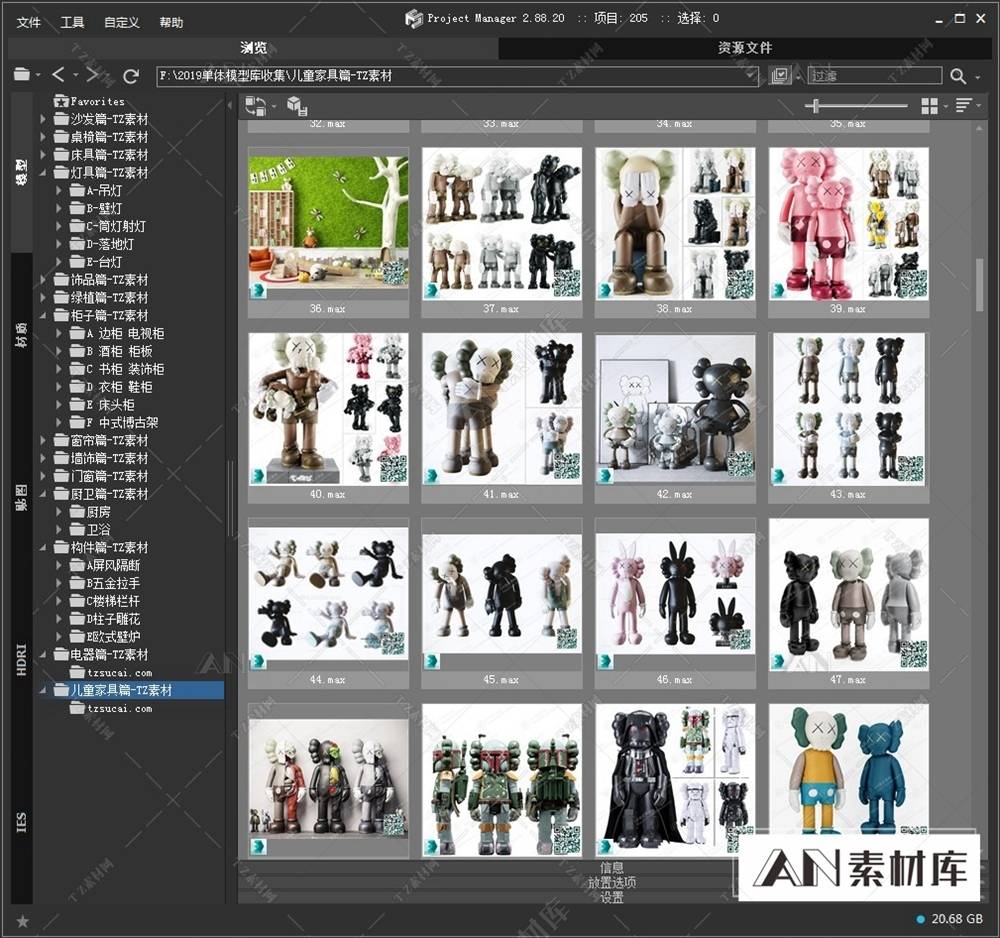This screenshot has height=938, width=1000.
Task: Open the 自定义 menu
Action: point(121,22)
